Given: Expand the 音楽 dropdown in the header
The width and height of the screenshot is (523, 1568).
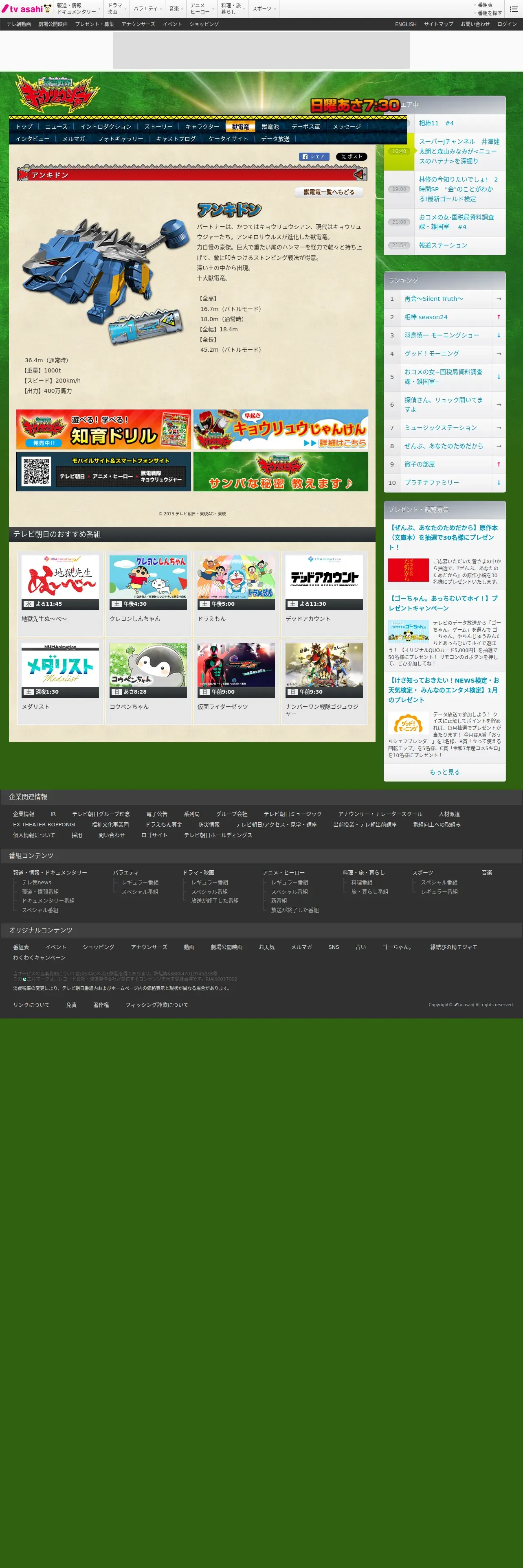Looking at the screenshot, I should tap(175, 9).
